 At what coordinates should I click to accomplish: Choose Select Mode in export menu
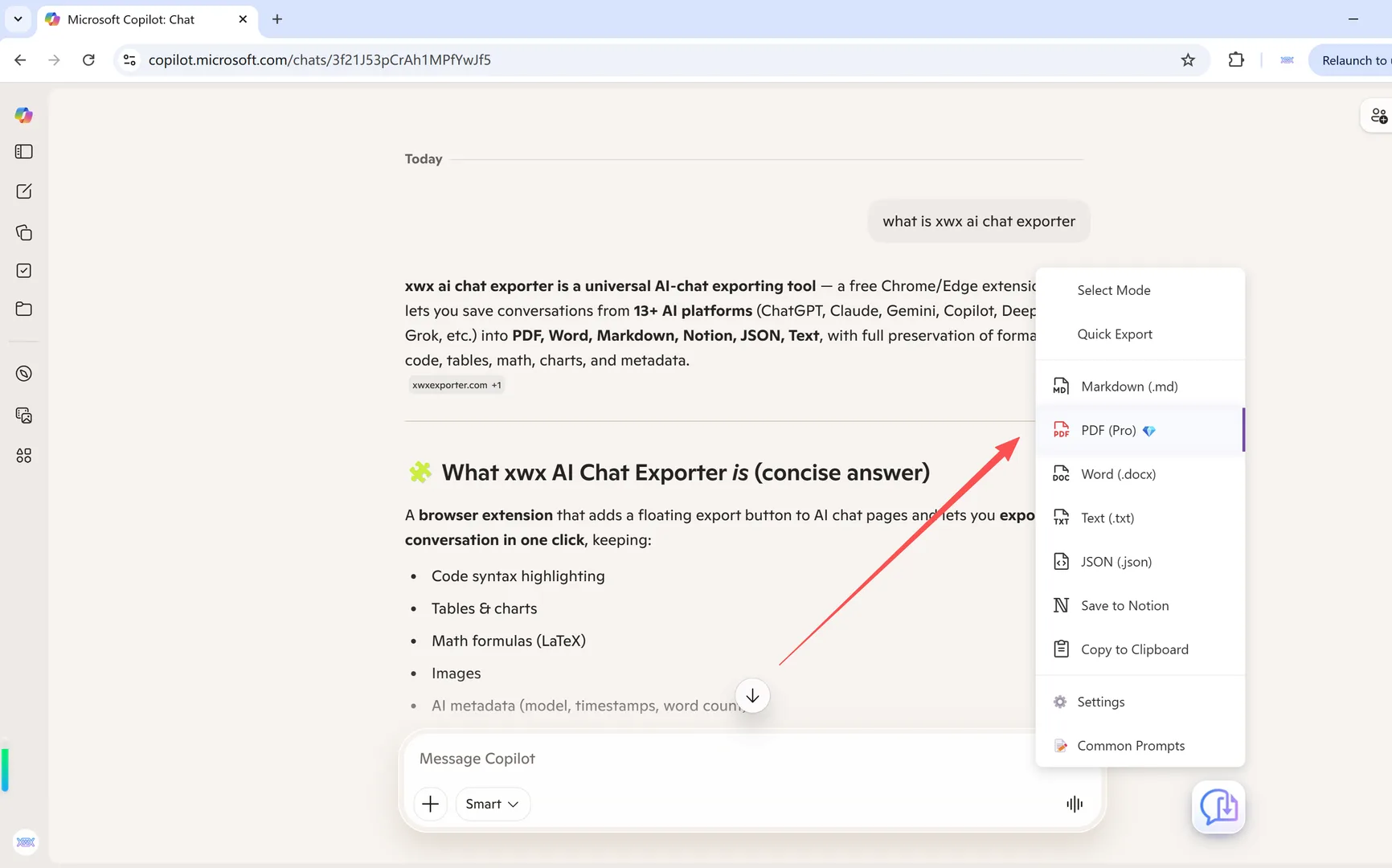tap(1140, 290)
